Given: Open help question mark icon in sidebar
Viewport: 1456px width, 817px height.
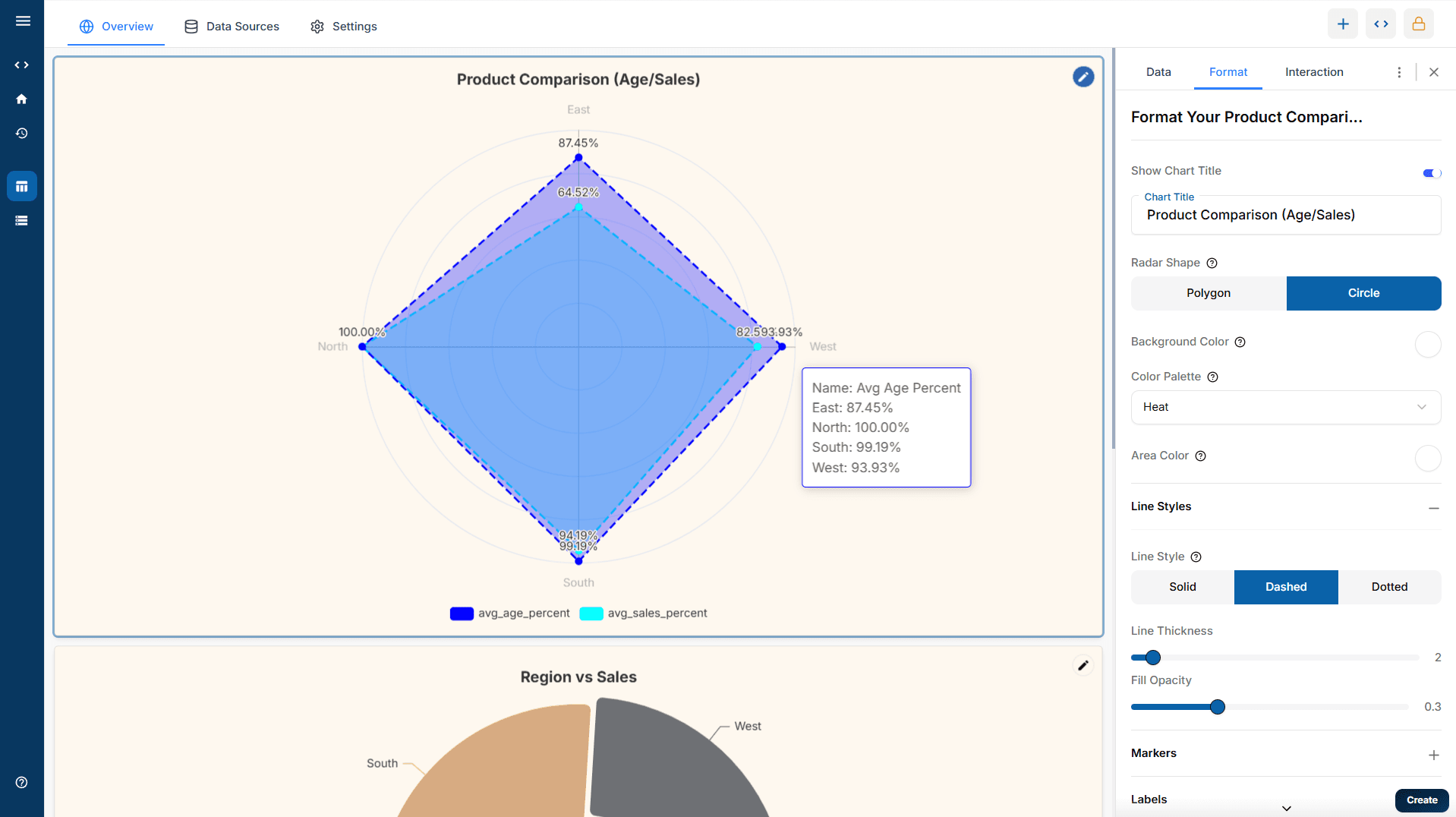Looking at the screenshot, I should tap(22, 783).
